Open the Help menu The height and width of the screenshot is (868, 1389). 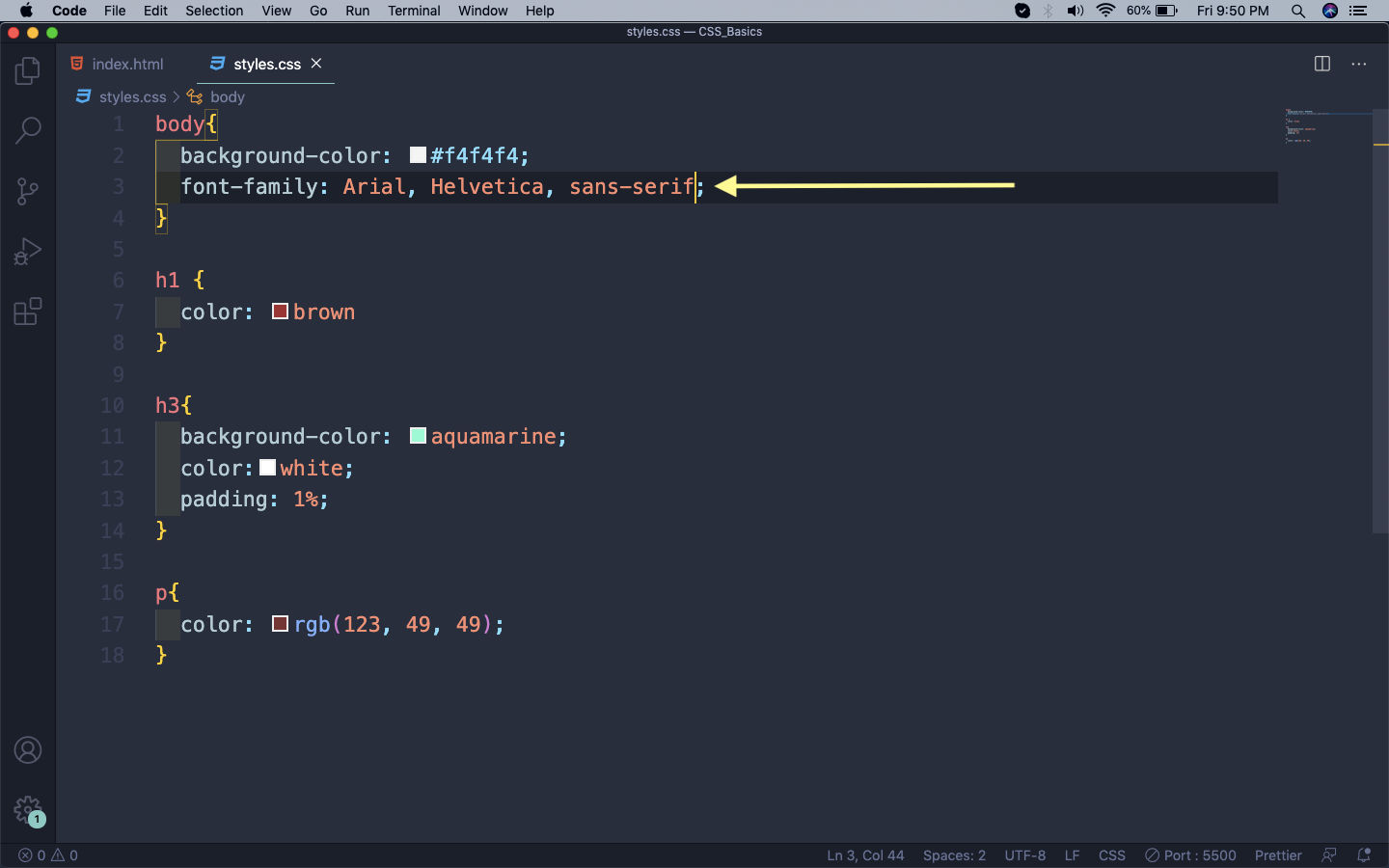coord(540,11)
